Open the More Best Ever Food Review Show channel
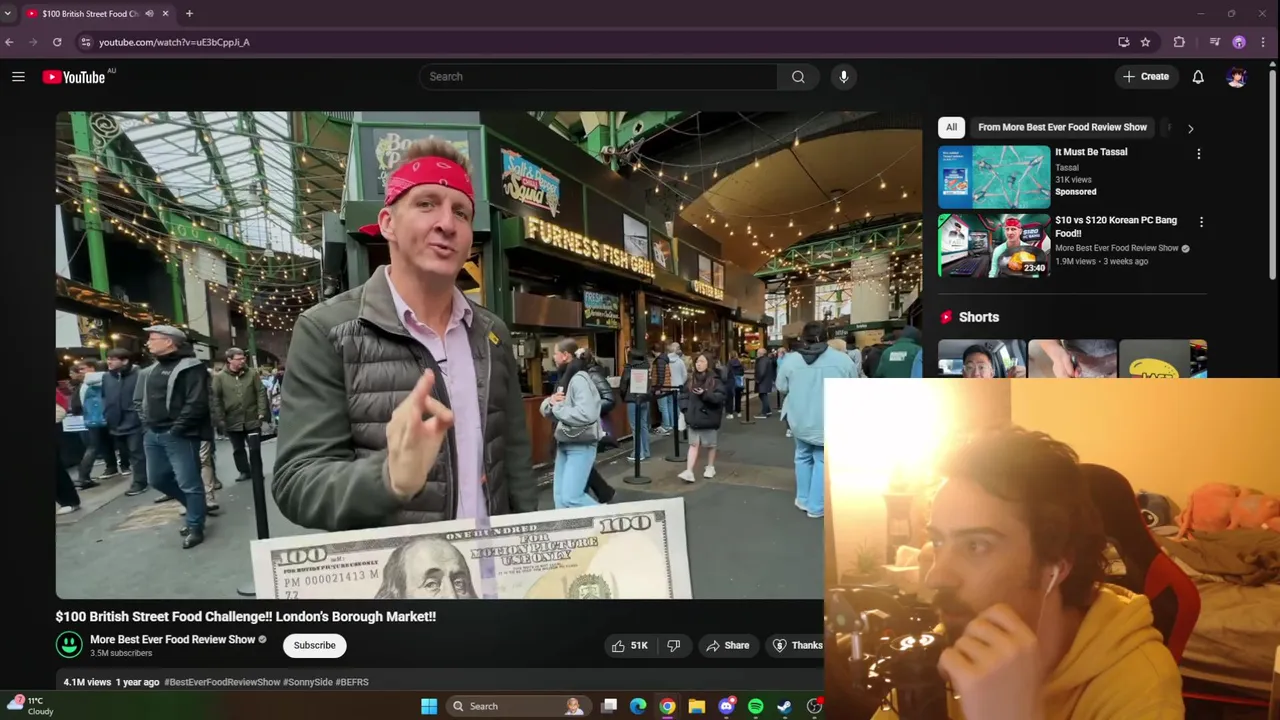Image resolution: width=1280 pixels, height=720 pixels. pos(172,639)
